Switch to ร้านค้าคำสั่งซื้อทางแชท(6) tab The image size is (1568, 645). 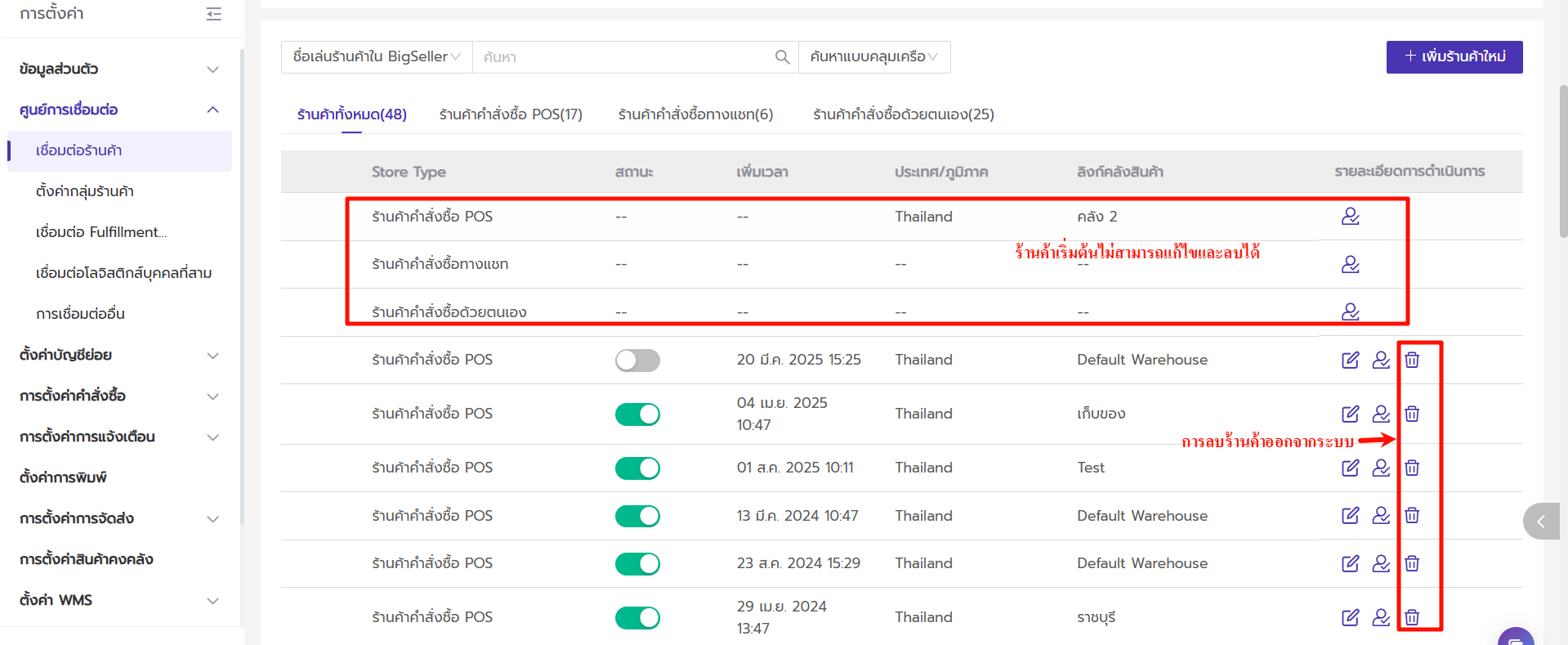point(695,114)
